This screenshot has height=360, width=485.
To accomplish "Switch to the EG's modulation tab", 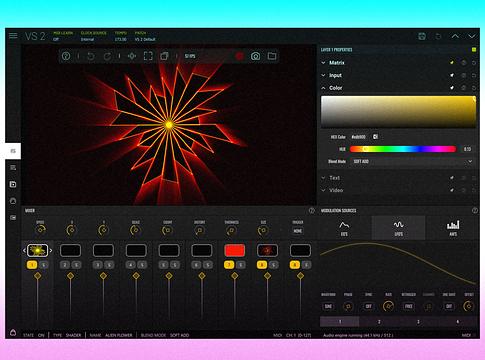I will click(344, 228).
